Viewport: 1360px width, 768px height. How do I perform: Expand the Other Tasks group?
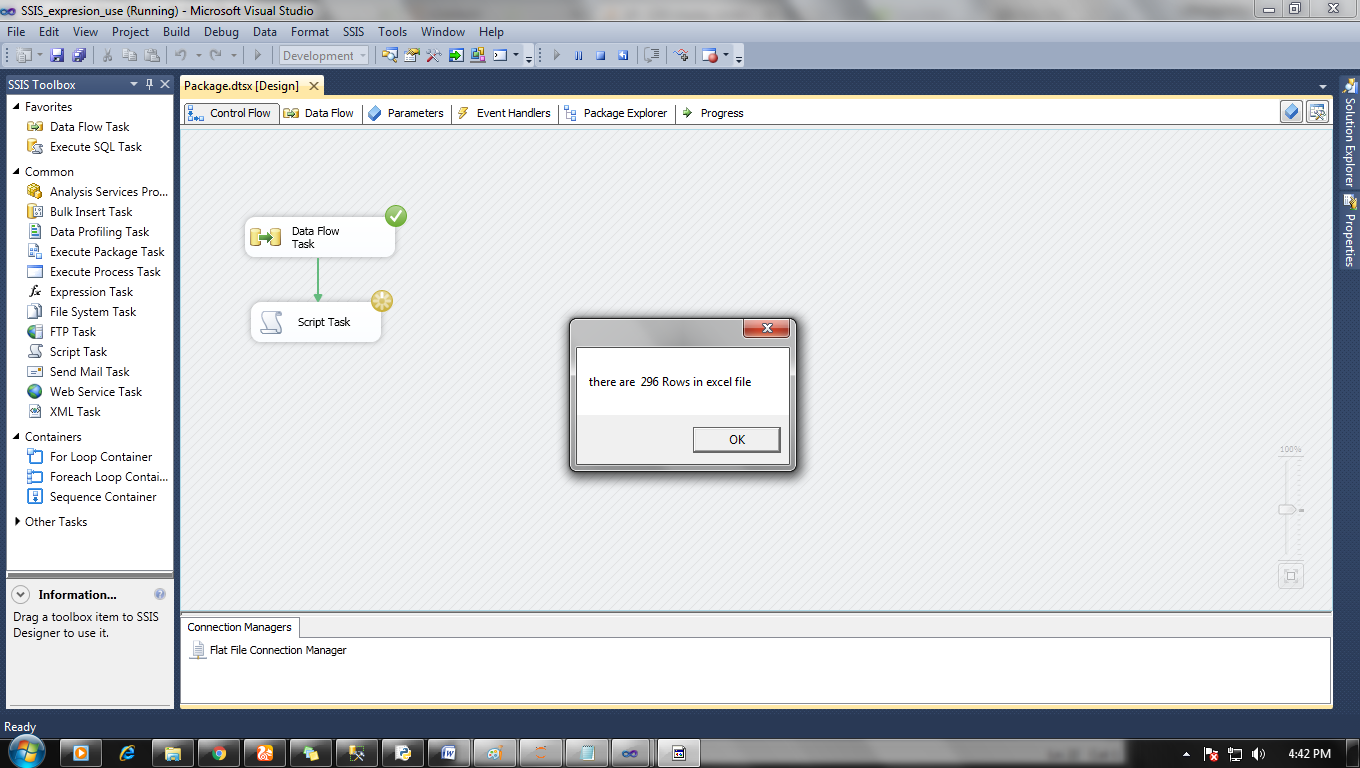pos(17,522)
